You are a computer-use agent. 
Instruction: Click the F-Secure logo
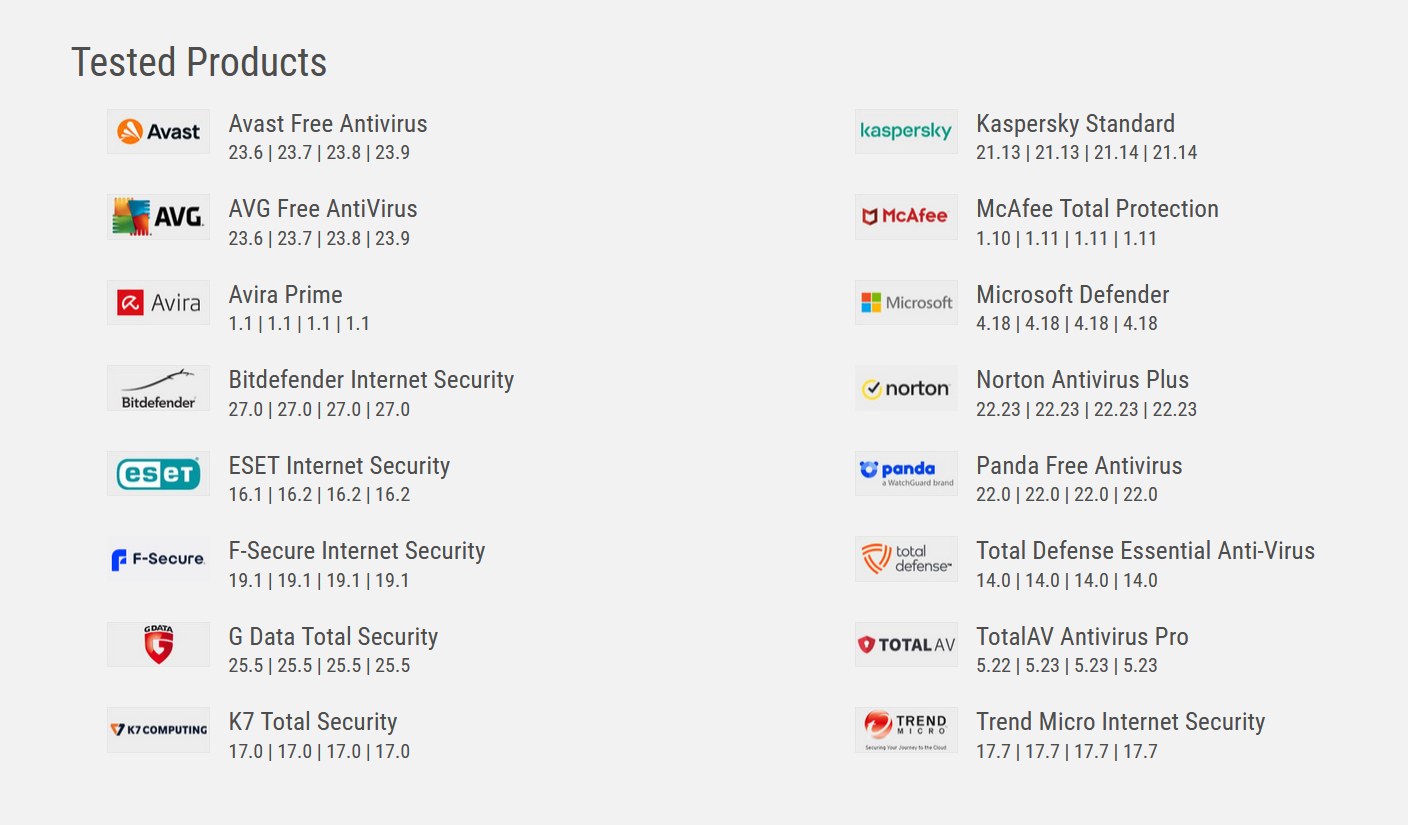click(159, 559)
